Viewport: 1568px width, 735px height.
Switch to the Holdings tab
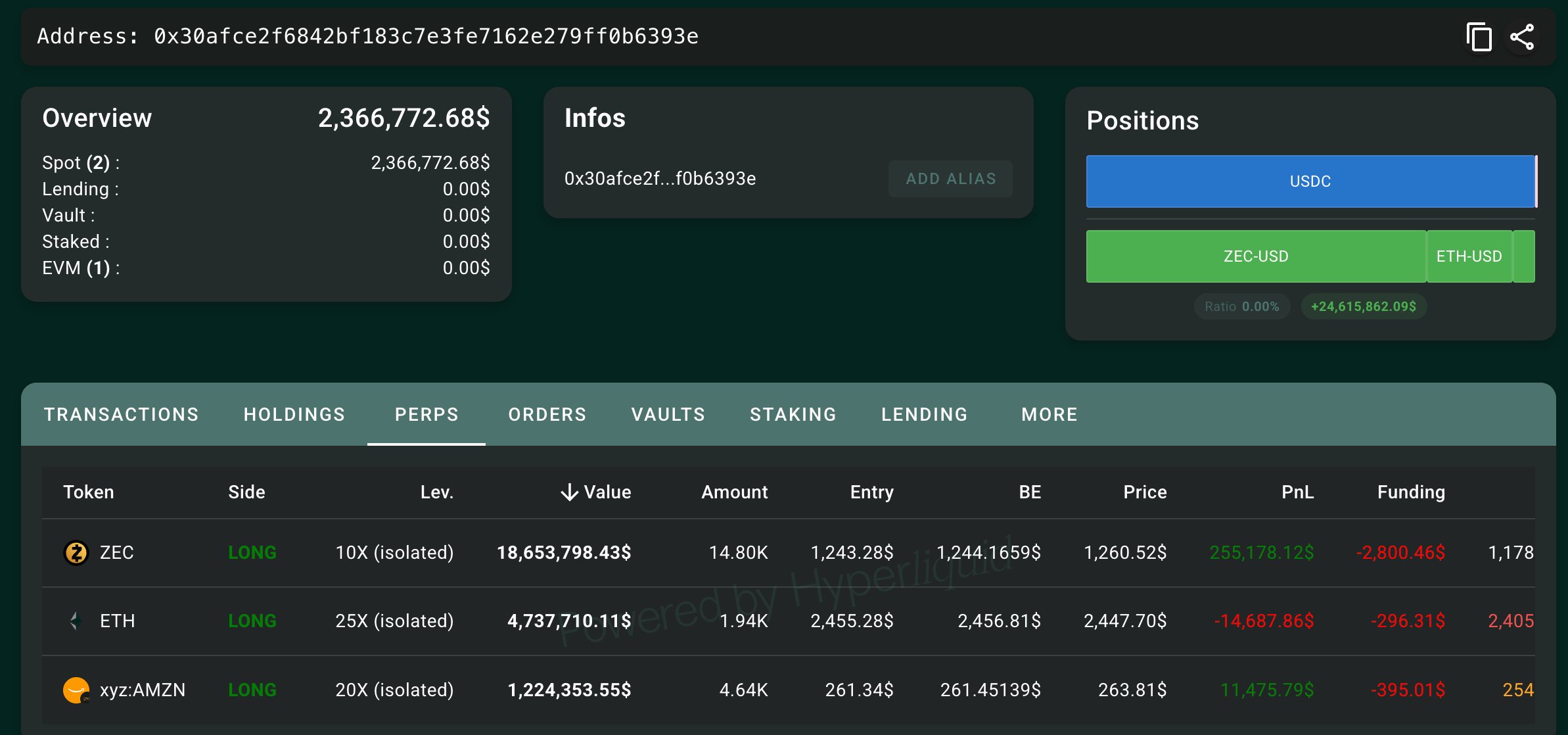tap(294, 414)
